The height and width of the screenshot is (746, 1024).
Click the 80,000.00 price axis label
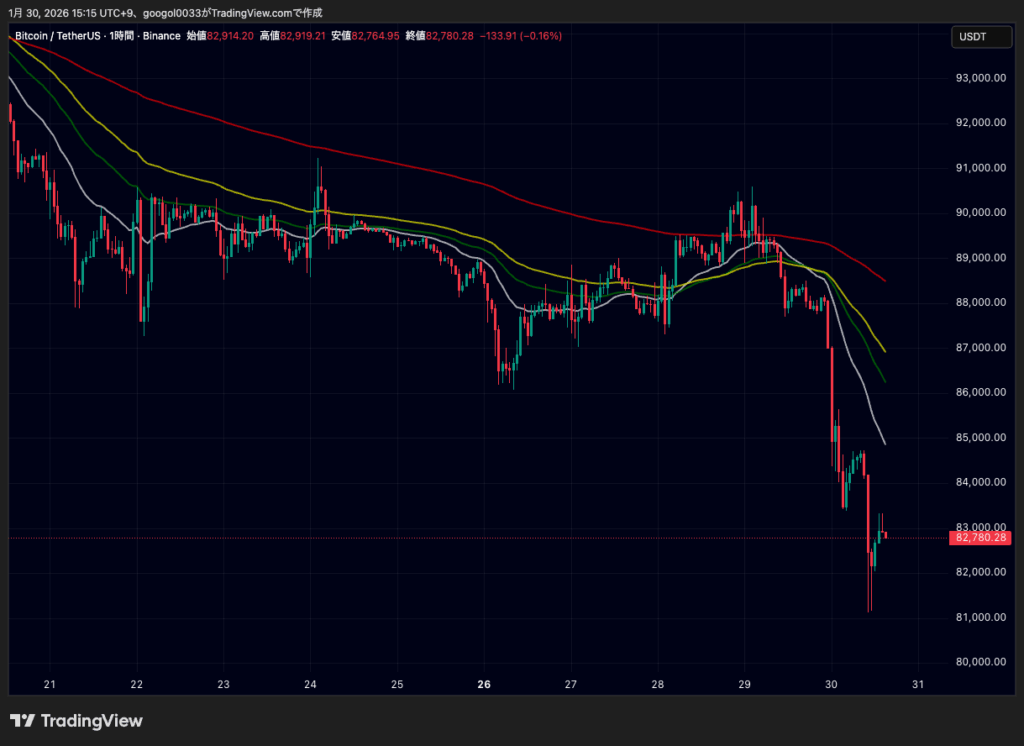point(980,662)
